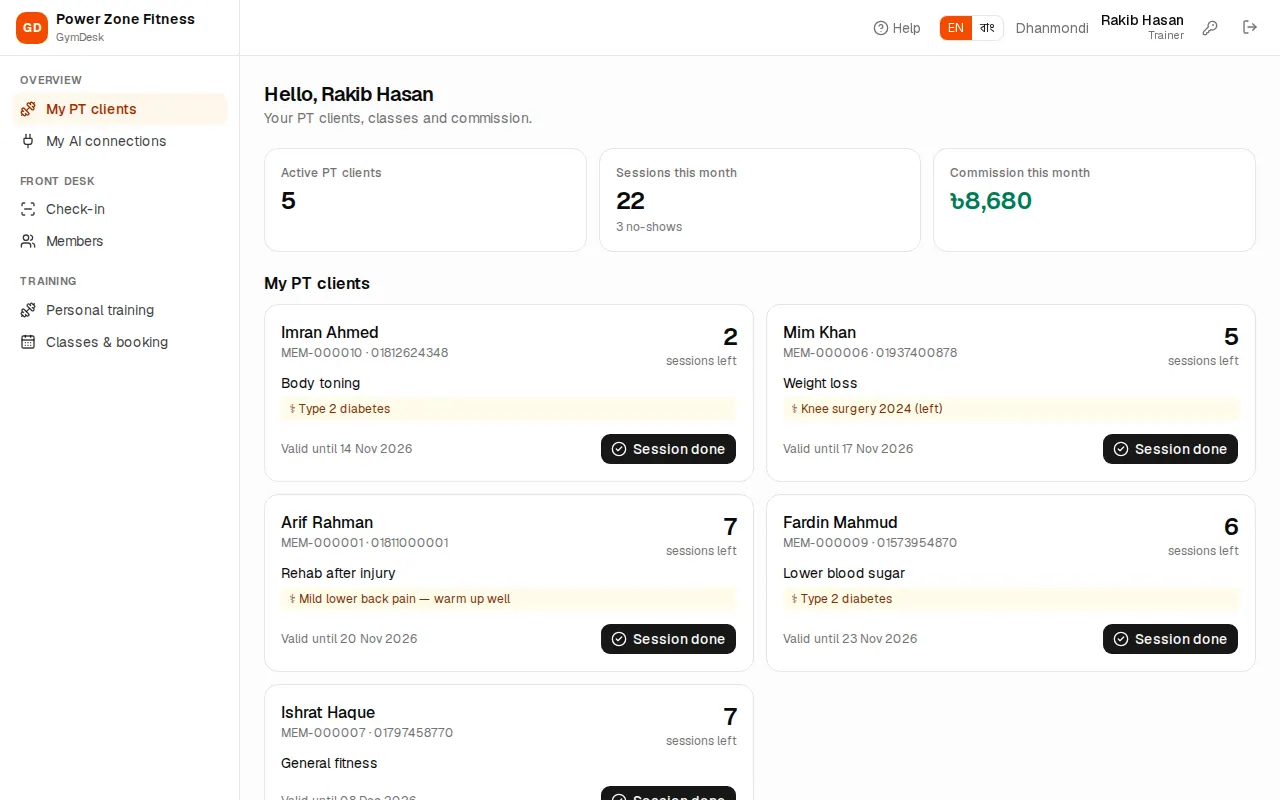Click the Help question mark icon
The image size is (1280, 800).
881,28
